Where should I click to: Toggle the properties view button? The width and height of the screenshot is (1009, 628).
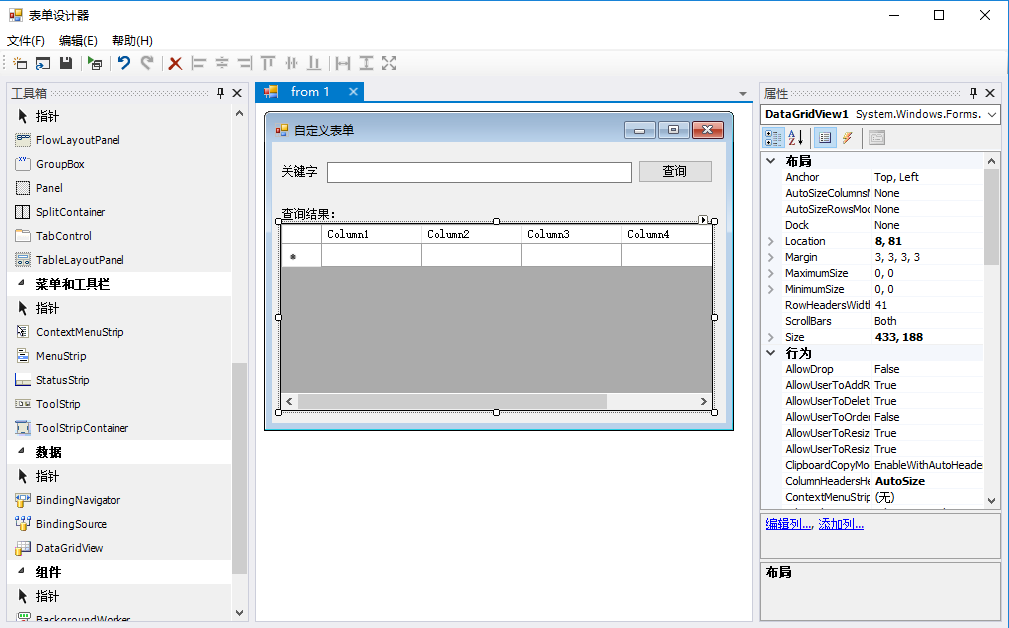tap(825, 138)
